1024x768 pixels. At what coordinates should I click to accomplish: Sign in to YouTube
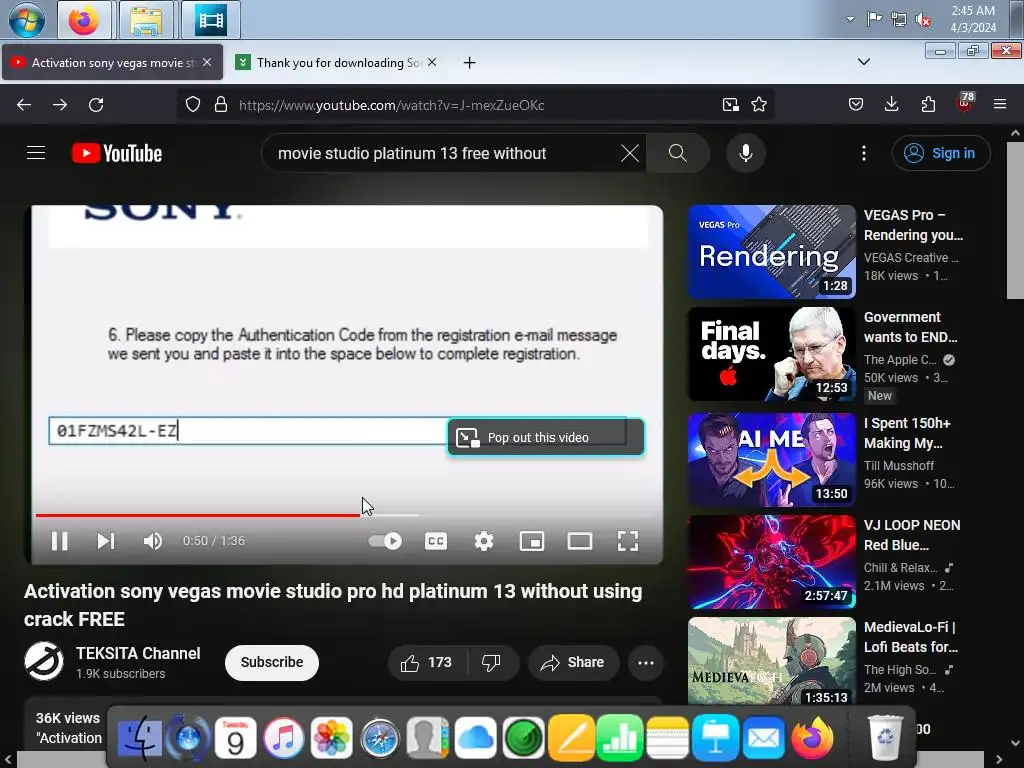[x=940, y=153]
